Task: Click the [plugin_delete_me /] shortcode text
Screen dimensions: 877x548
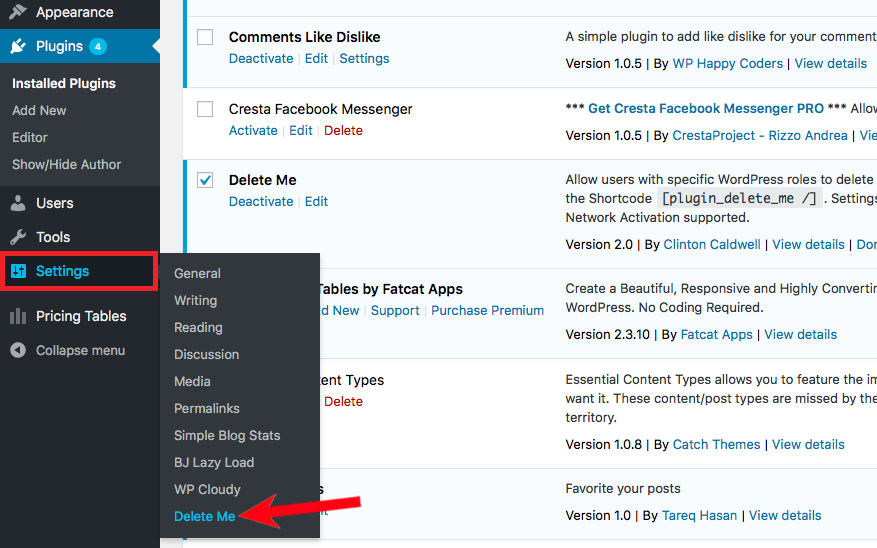Action: pos(739,199)
